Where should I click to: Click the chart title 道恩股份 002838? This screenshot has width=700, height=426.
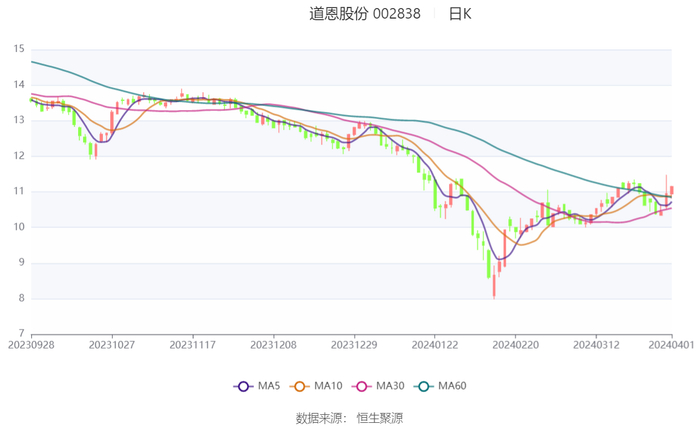point(364,14)
